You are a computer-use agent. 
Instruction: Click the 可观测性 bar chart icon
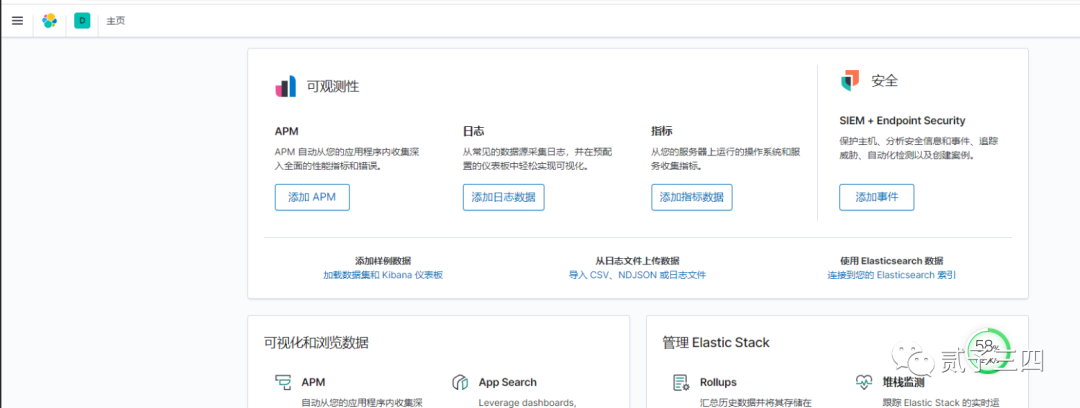pos(286,86)
